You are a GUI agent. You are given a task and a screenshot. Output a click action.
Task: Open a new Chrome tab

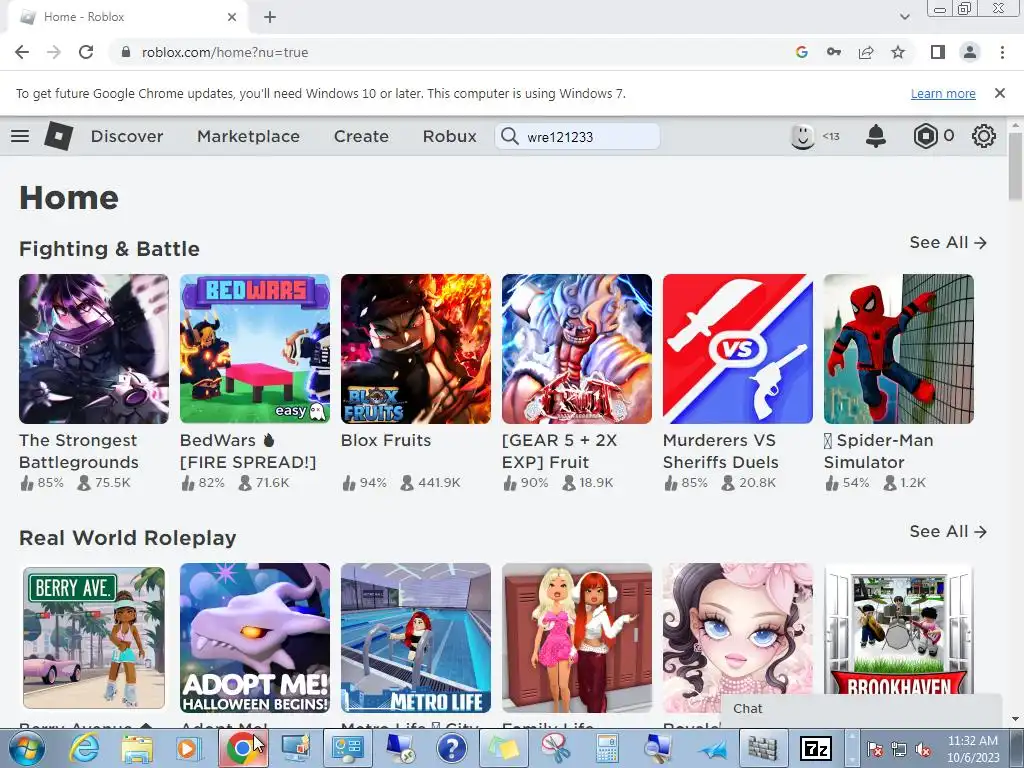[x=270, y=17]
